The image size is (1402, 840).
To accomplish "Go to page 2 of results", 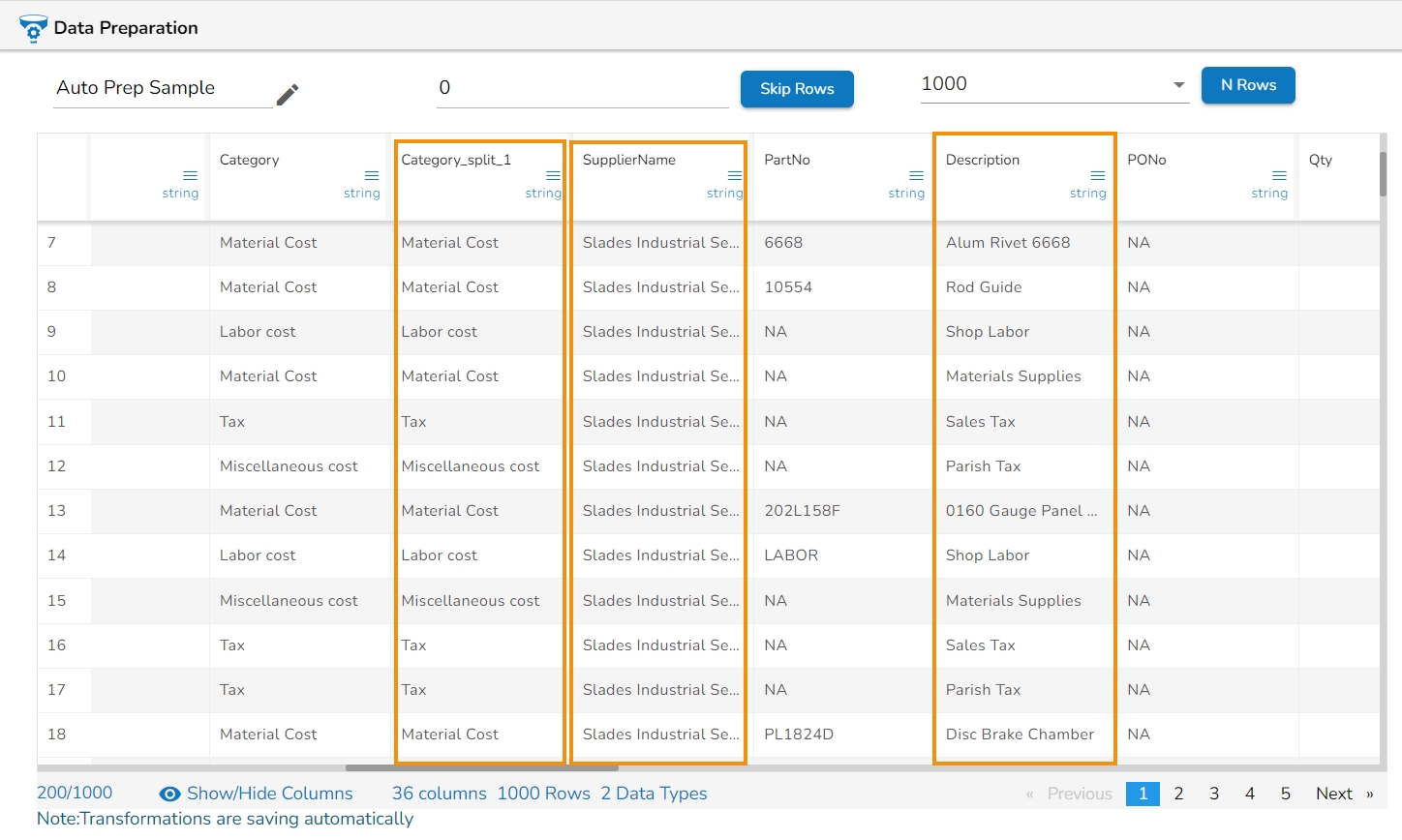I will point(1178,794).
